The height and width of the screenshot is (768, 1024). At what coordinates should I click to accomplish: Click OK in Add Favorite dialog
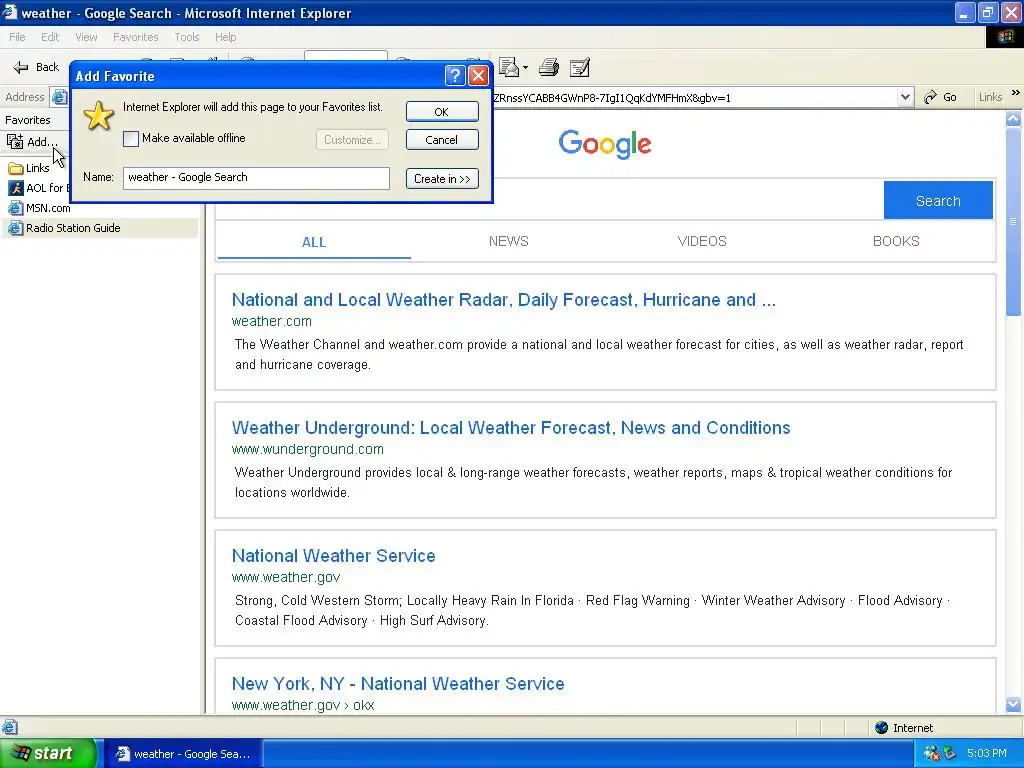(x=442, y=112)
